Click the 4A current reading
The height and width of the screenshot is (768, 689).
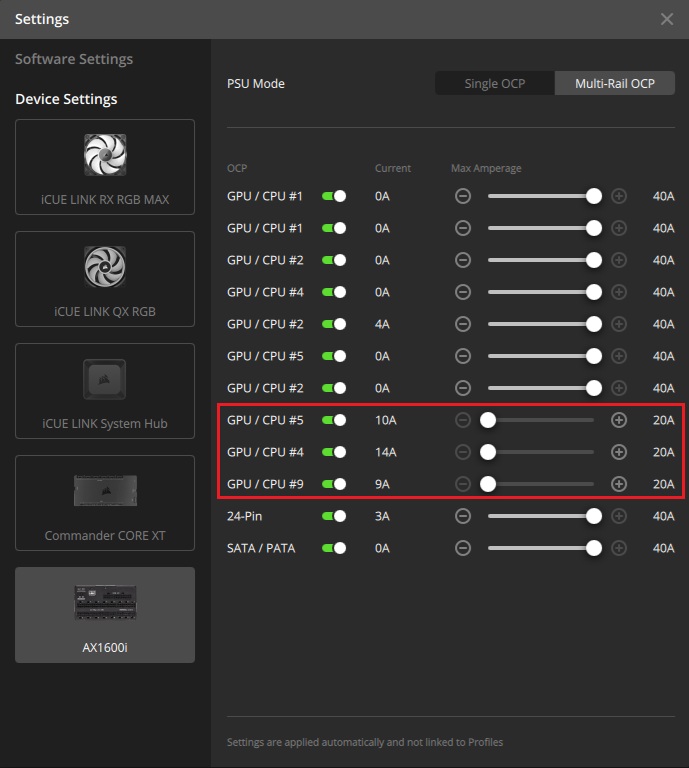(x=382, y=324)
